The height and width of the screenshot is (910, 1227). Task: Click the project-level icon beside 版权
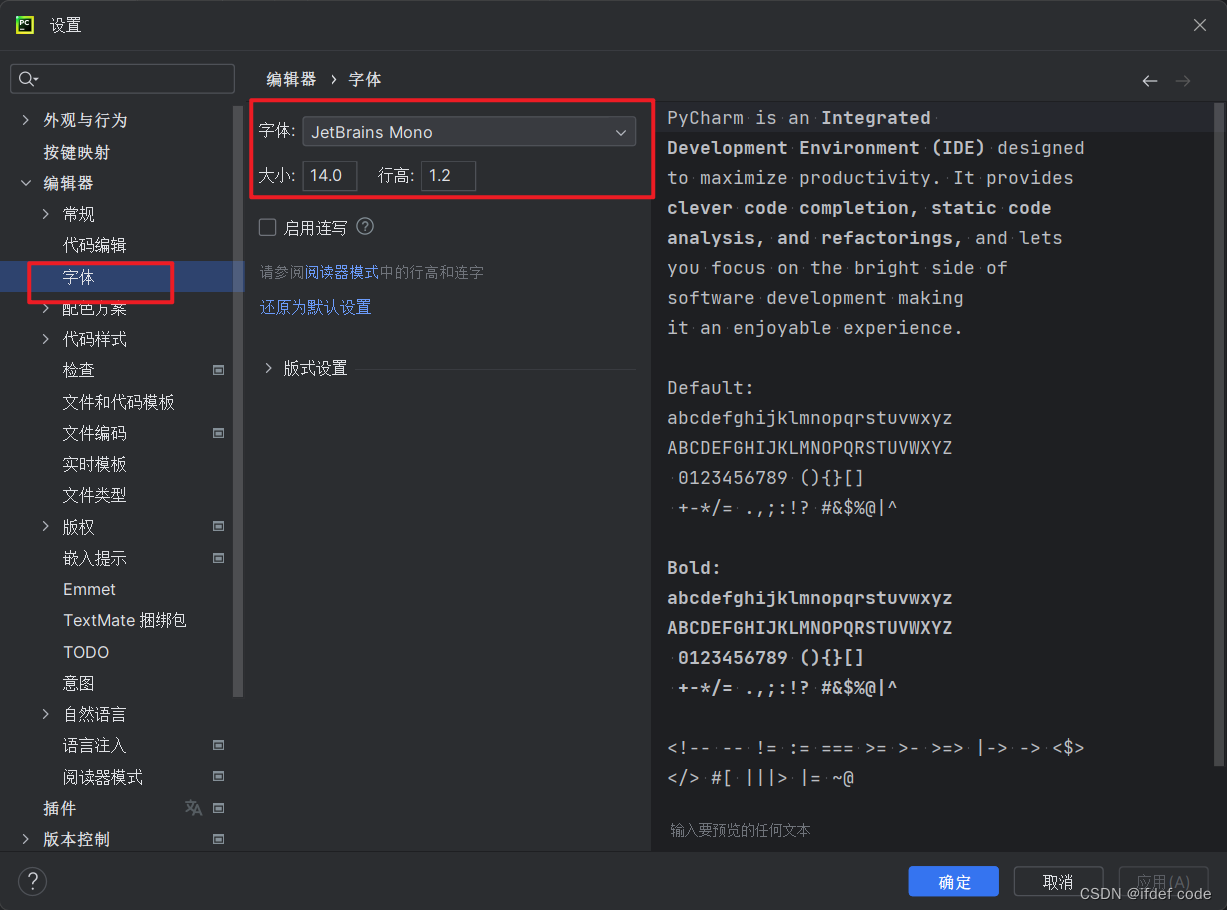[x=218, y=526]
